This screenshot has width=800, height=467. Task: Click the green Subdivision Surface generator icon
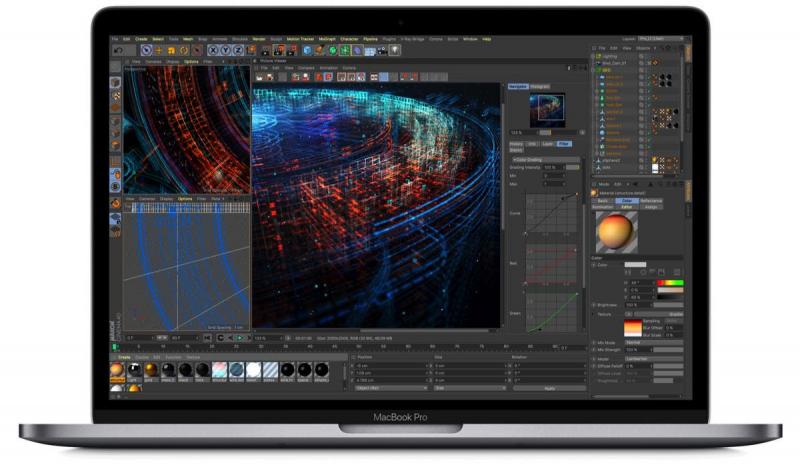pyautogui.click(x=333, y=50)
